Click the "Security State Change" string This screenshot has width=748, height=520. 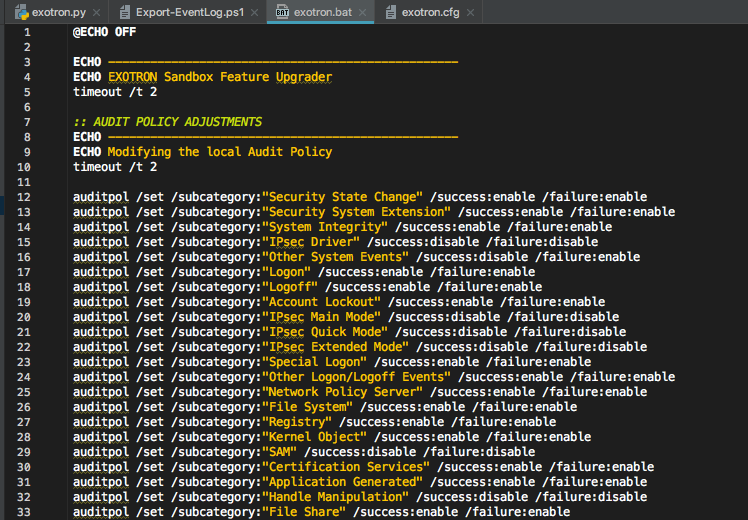click(x=342, y=197)
